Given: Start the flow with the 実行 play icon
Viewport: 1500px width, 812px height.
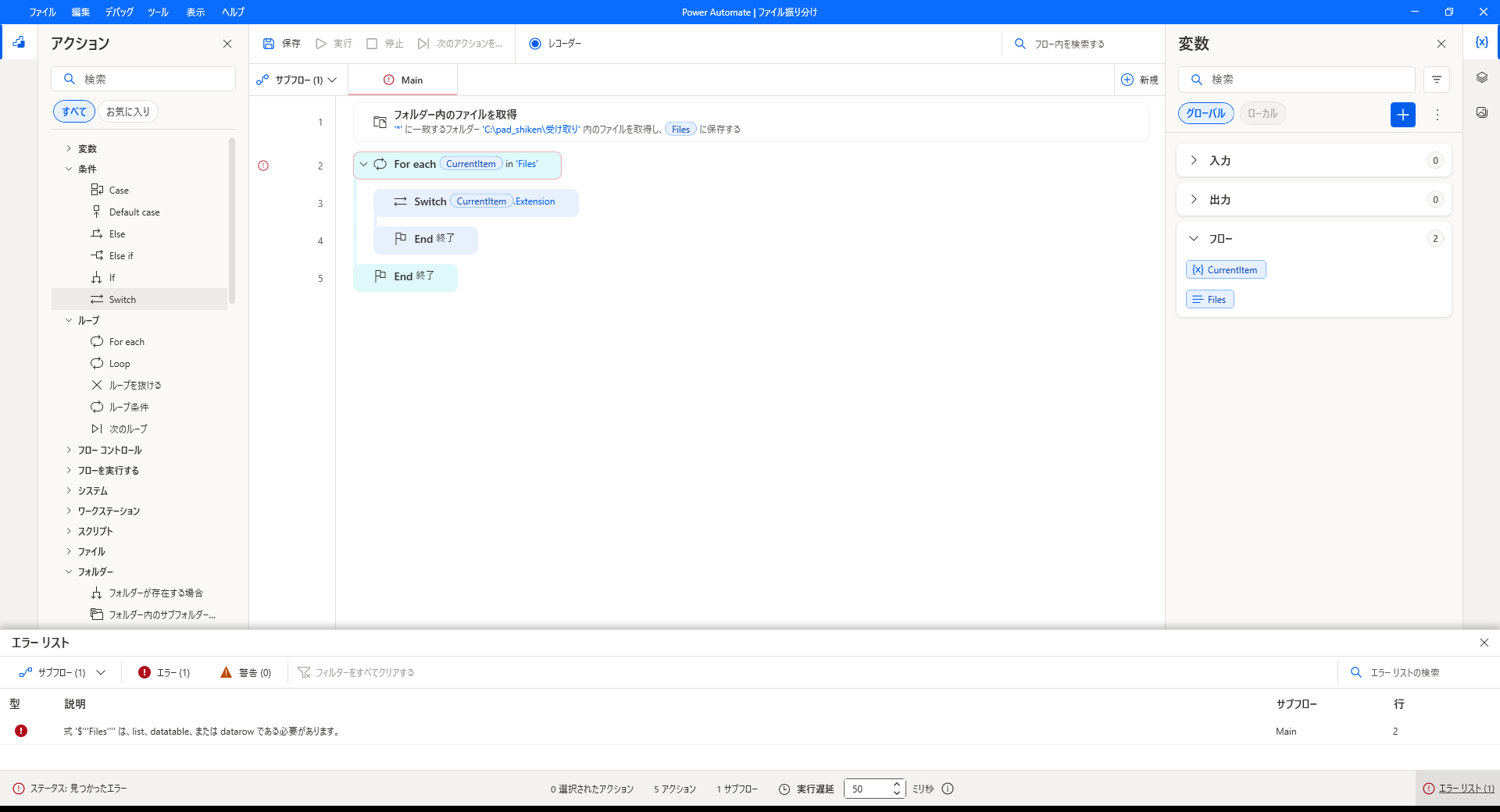Looking at the screenshot, I should point(320,44).
